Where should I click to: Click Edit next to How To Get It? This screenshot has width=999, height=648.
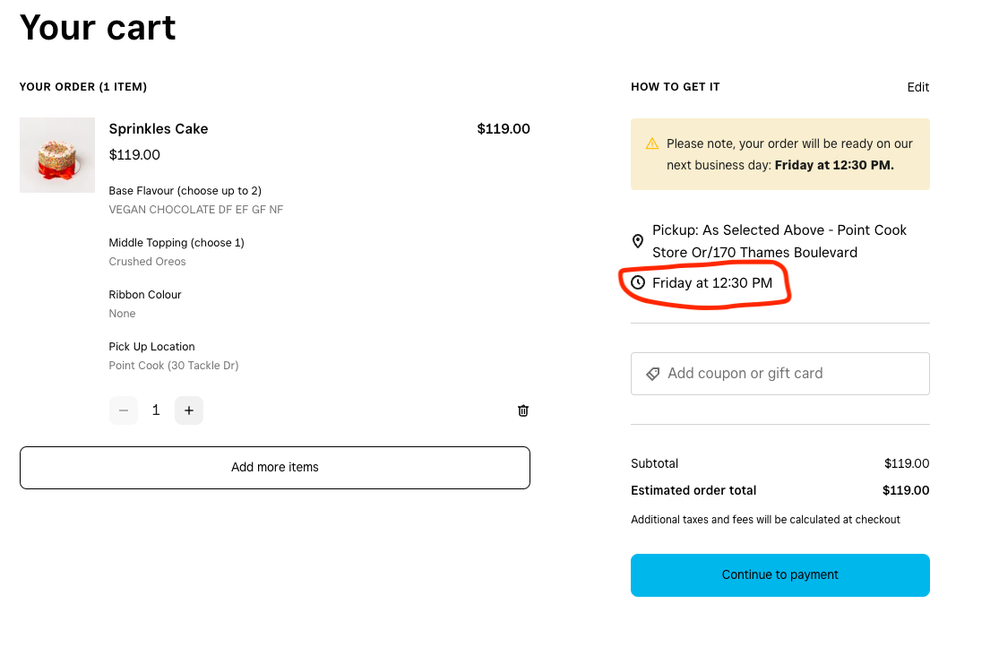tap(918, 87)
